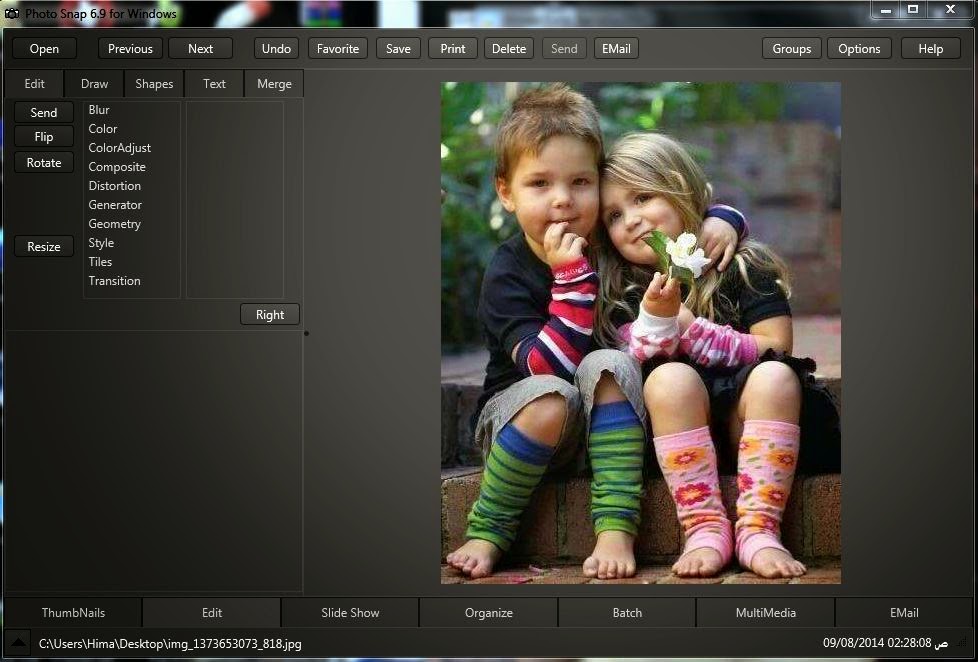Select Transition in the effects list
Viewport: 978px width, 662px height.
coord(115,281)
